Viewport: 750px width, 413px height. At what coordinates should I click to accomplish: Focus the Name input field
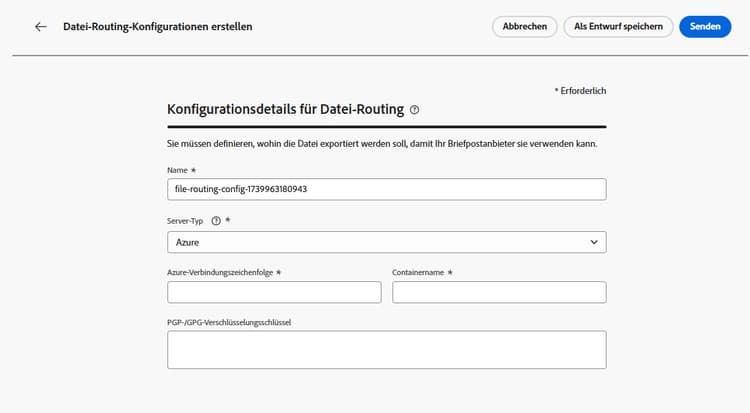(386, 189)
